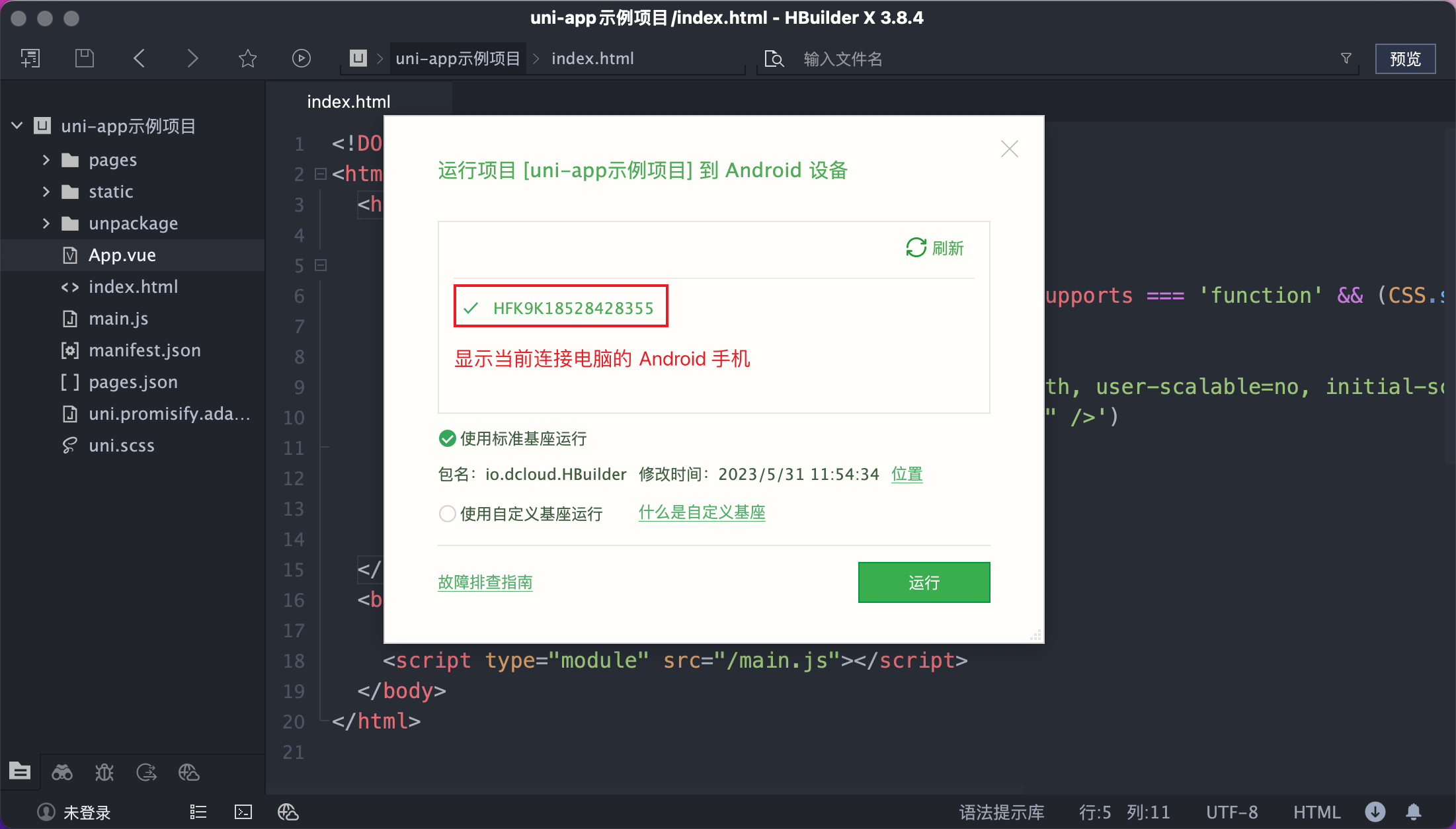The image size is (1456, 829).
Task: Select the custom base run radio button
Action: coord(448,514)
